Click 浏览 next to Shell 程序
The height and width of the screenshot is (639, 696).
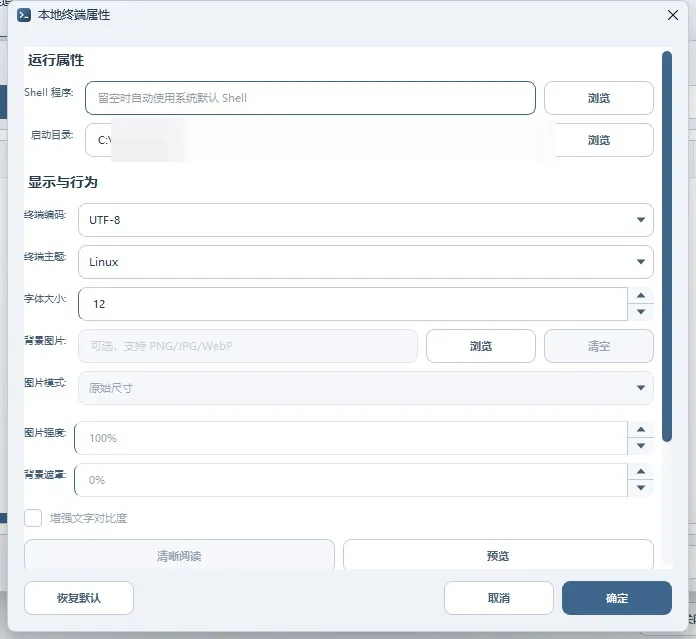click(x=598, y=98)
